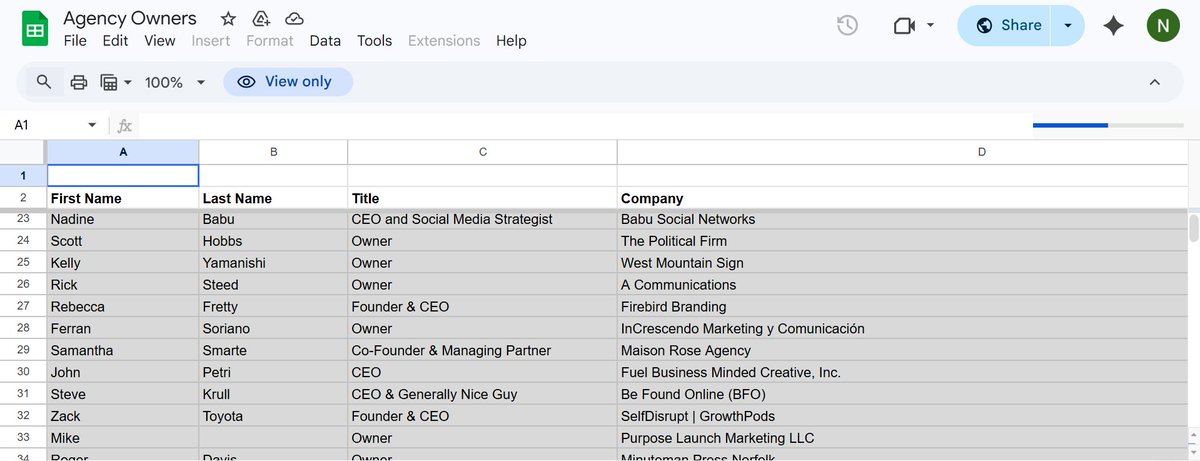
Task: Select CEO & Generally Nice Guy cell
Action: 482,394
